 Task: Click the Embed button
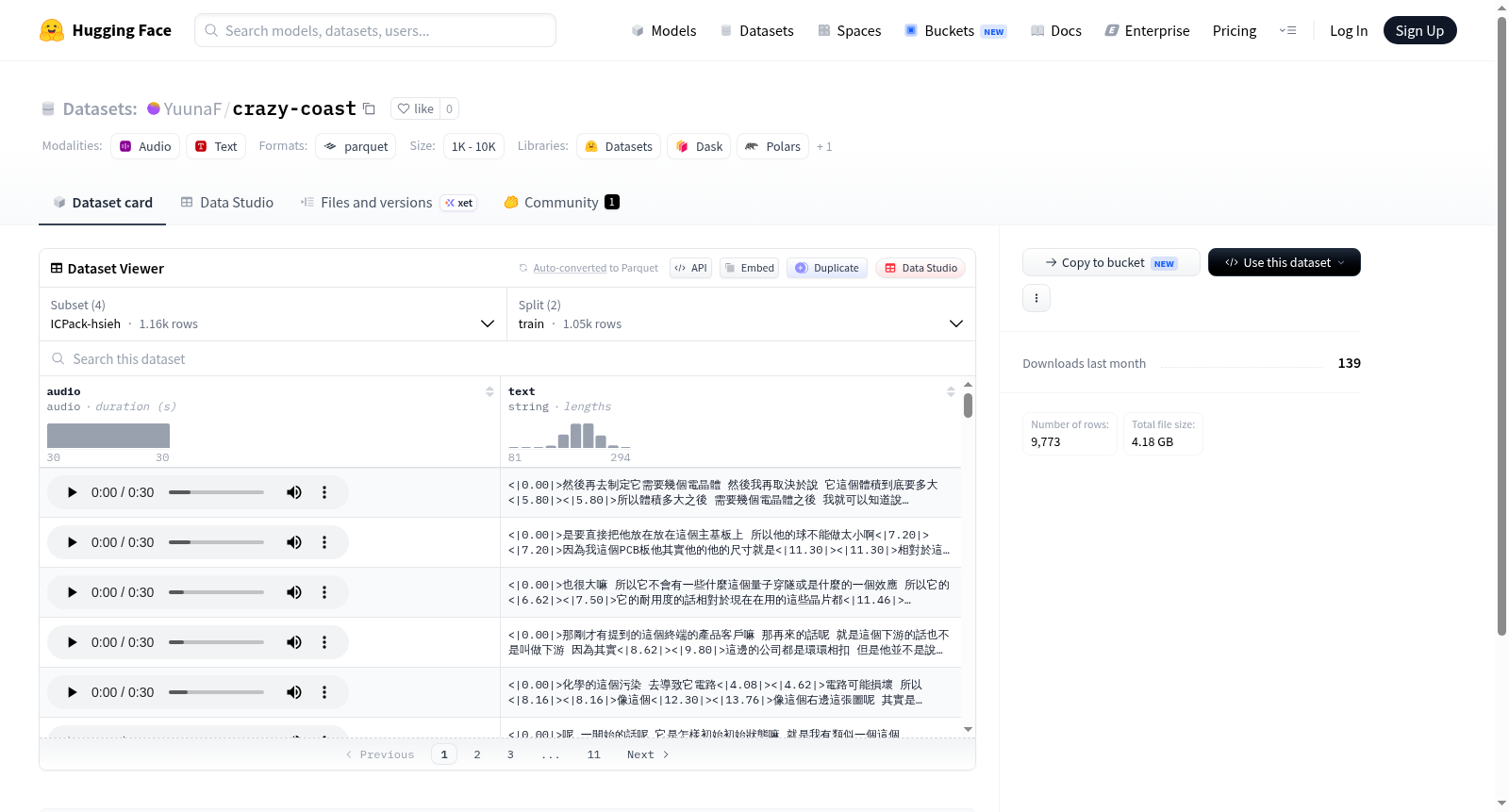pyautogui.click(x=750, y=268)
